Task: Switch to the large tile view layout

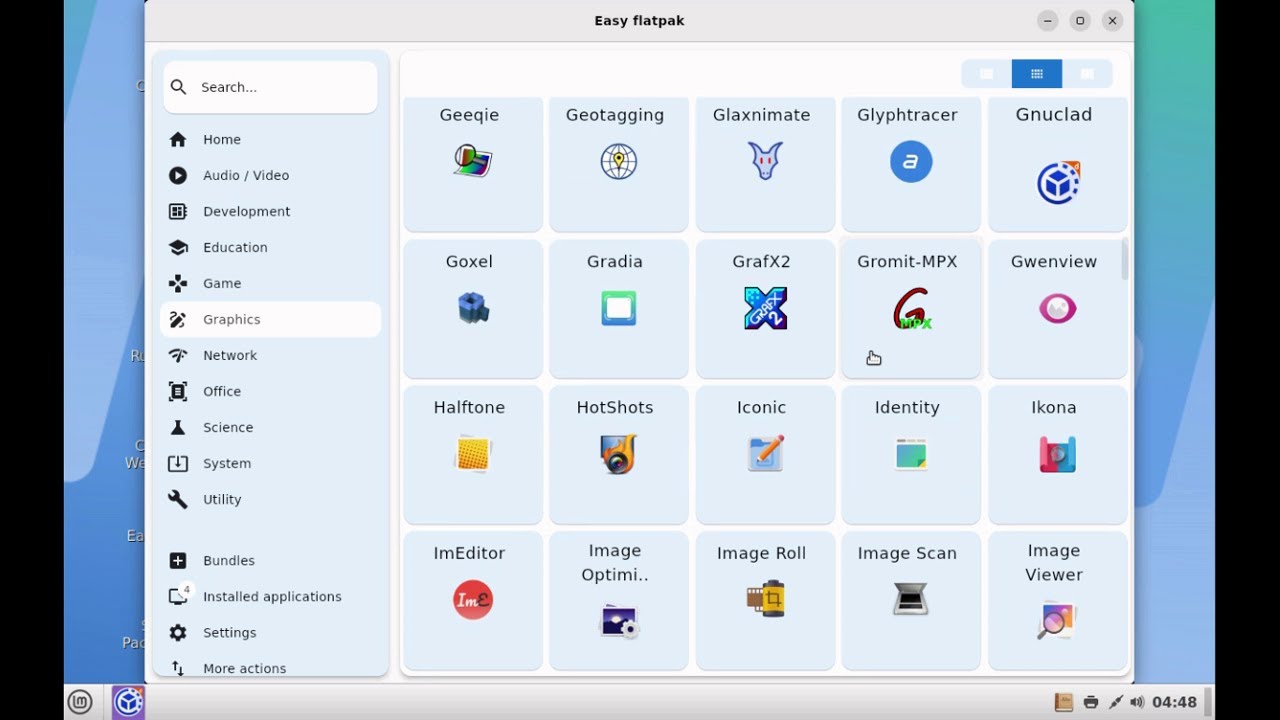Action: pos(1087,74)
